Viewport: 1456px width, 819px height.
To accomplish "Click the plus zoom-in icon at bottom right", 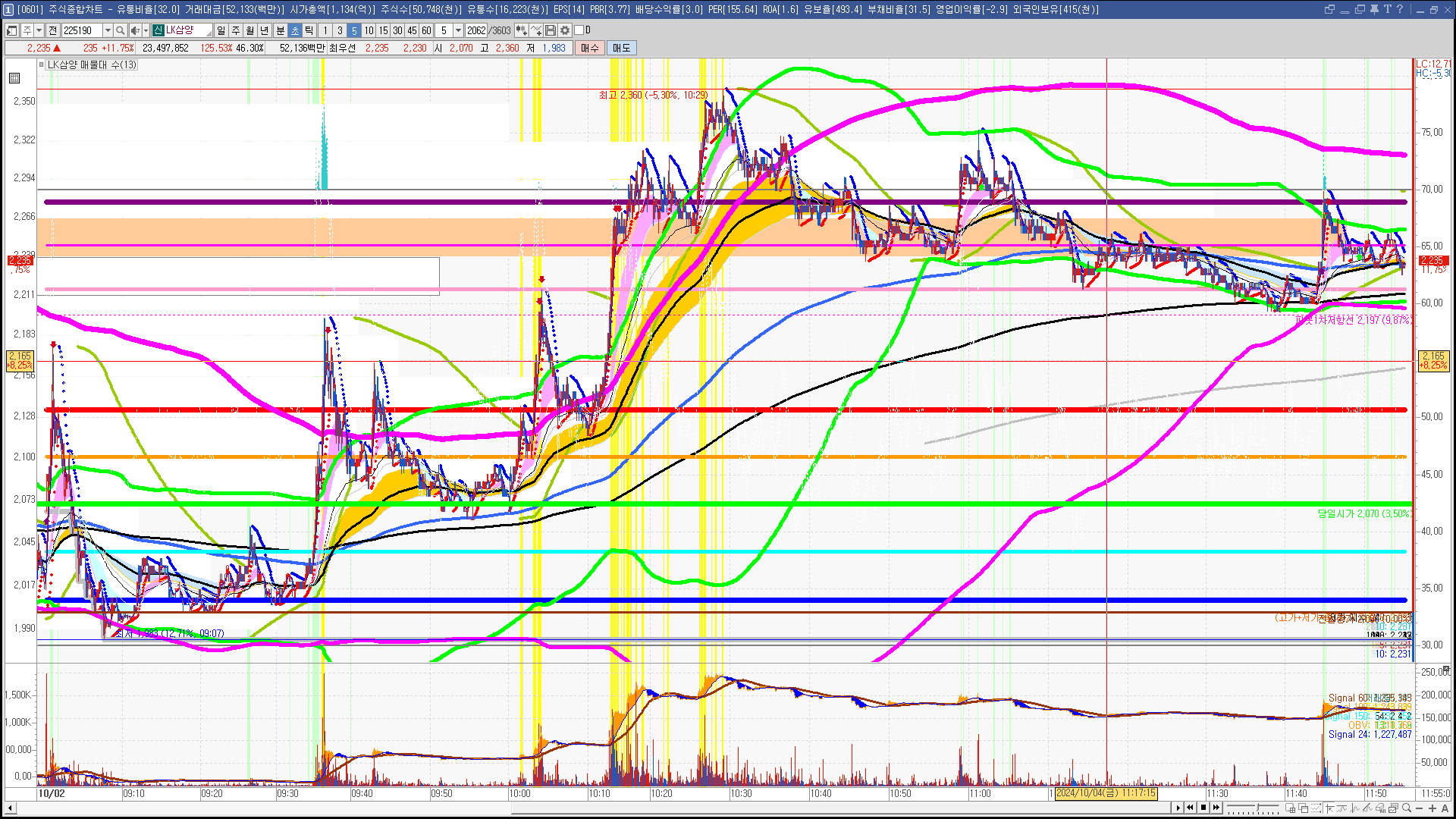I will (1432, 808).
